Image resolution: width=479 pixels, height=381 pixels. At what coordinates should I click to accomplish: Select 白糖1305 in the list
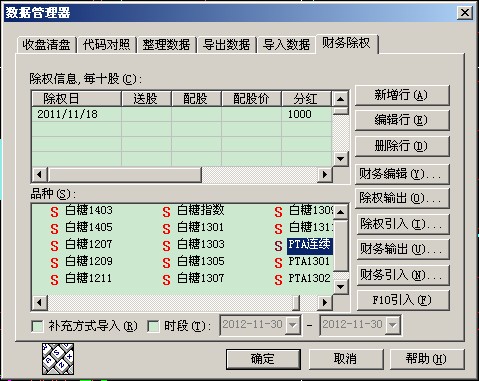[201, 261]
